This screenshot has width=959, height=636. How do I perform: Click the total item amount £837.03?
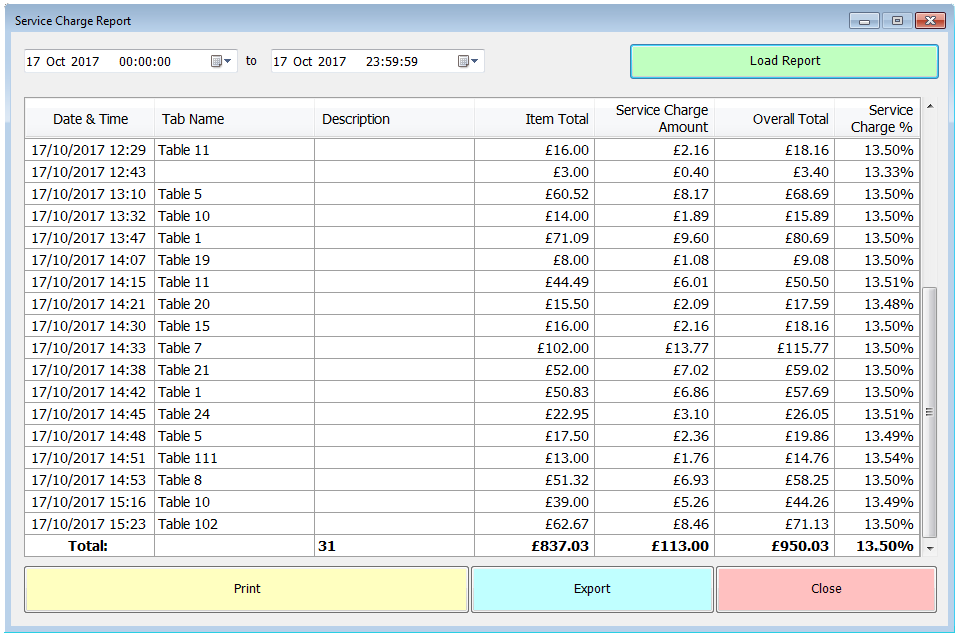point(535,546)
